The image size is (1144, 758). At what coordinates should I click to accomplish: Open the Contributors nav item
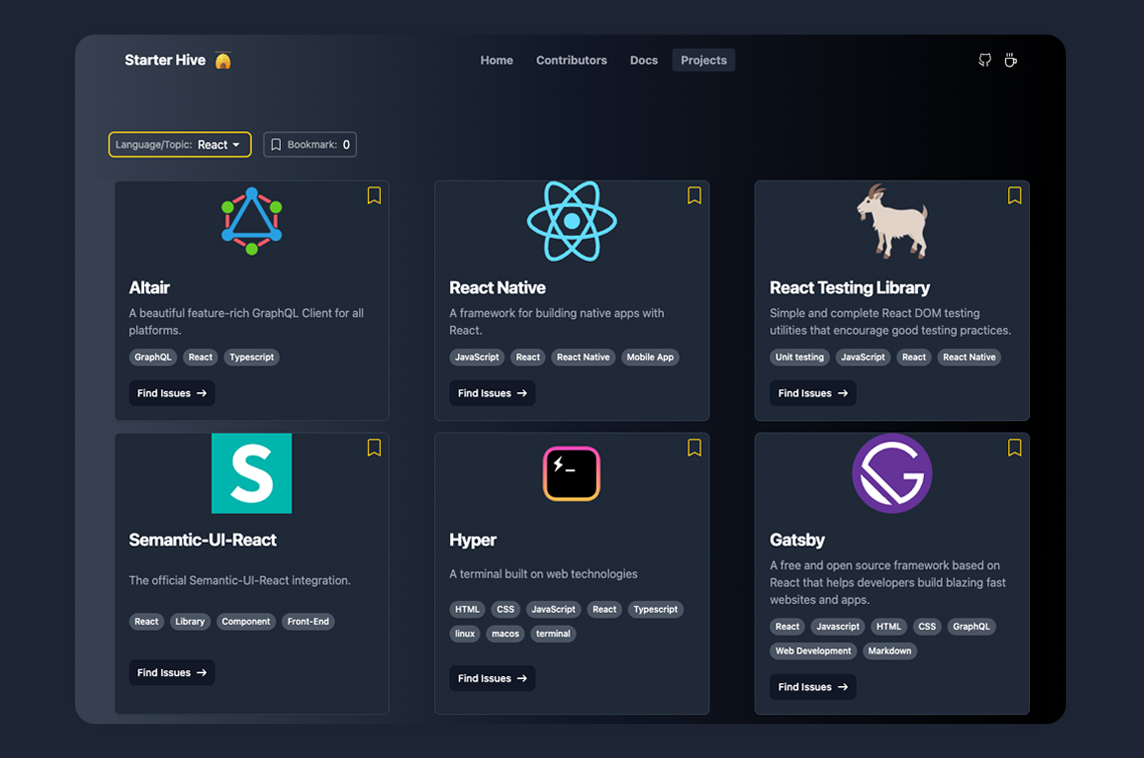571,60
